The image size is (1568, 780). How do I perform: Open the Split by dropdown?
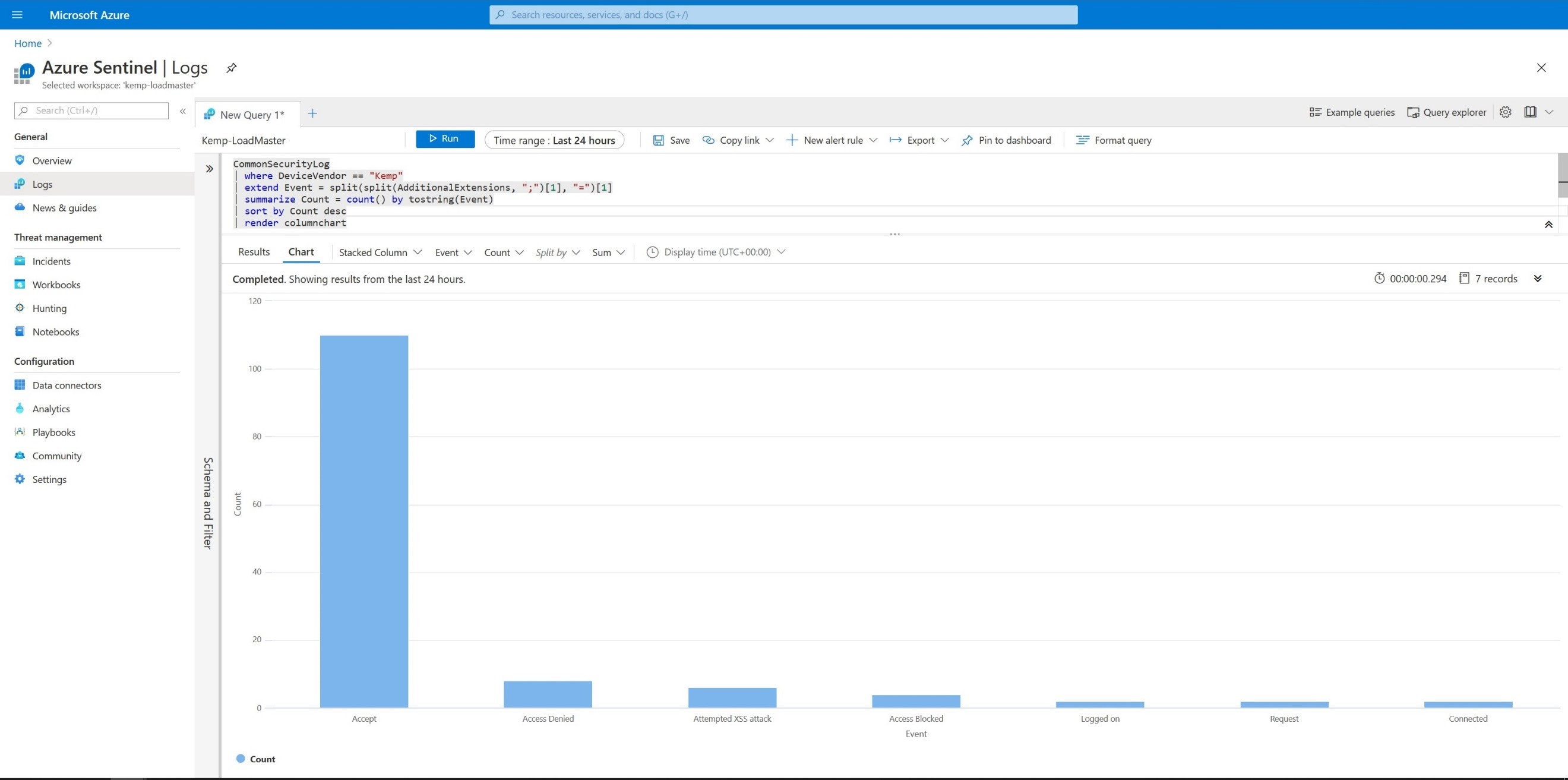[557, 252]
